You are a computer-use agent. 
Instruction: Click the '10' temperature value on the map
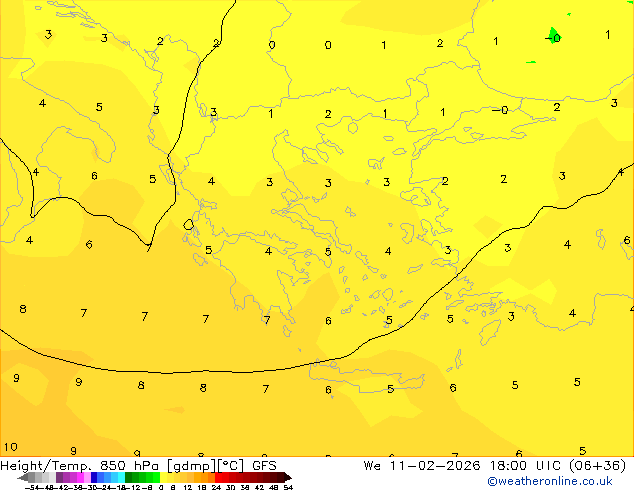tap(11, 447)
